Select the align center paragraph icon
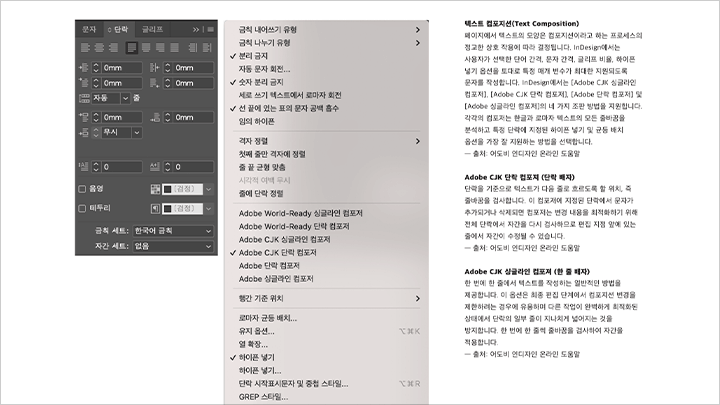This screenshot has height=405, width=720. tap(99, 47)
